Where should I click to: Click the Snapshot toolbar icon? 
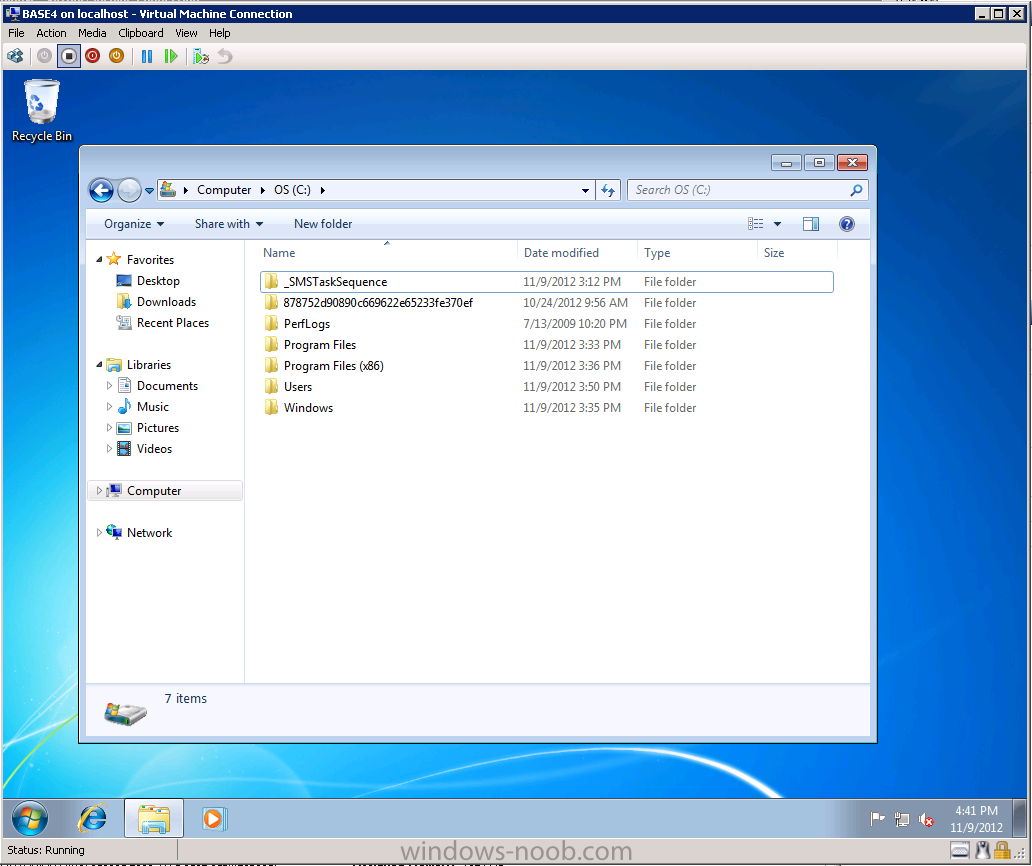[x=201, y=57]
